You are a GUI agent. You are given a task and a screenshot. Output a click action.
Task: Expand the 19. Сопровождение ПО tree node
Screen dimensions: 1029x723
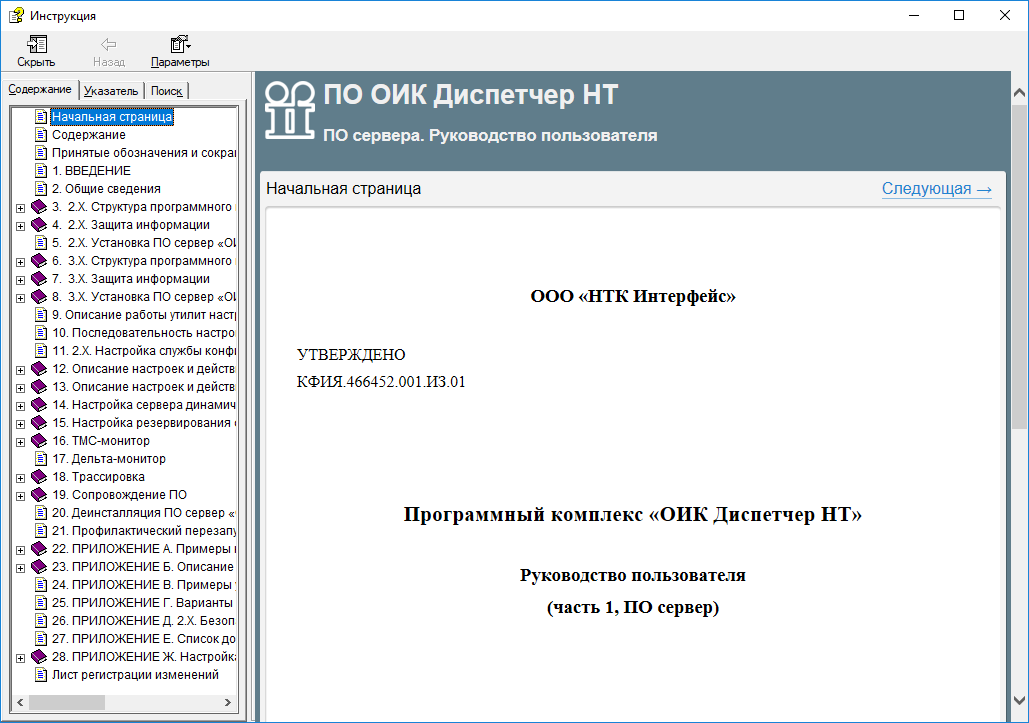pyautogui.click(x=21, y=495)
